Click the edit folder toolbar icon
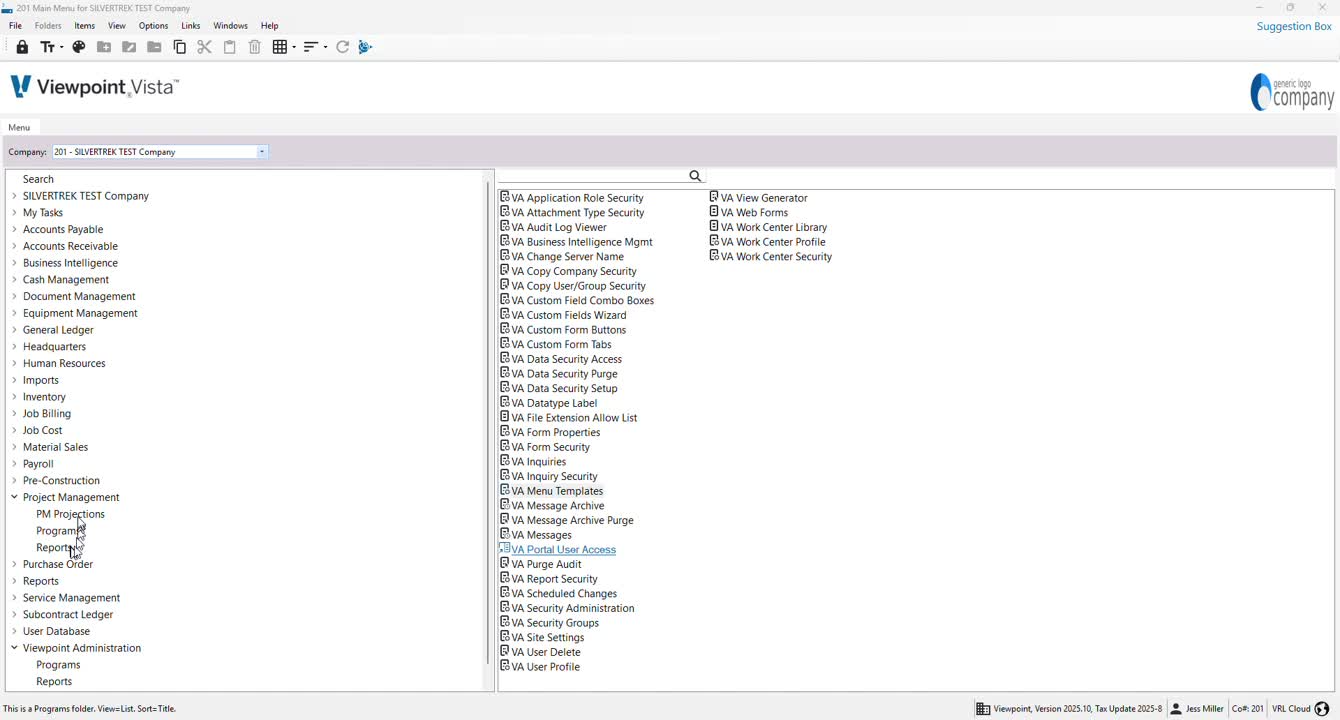 [x=129, y=47]
